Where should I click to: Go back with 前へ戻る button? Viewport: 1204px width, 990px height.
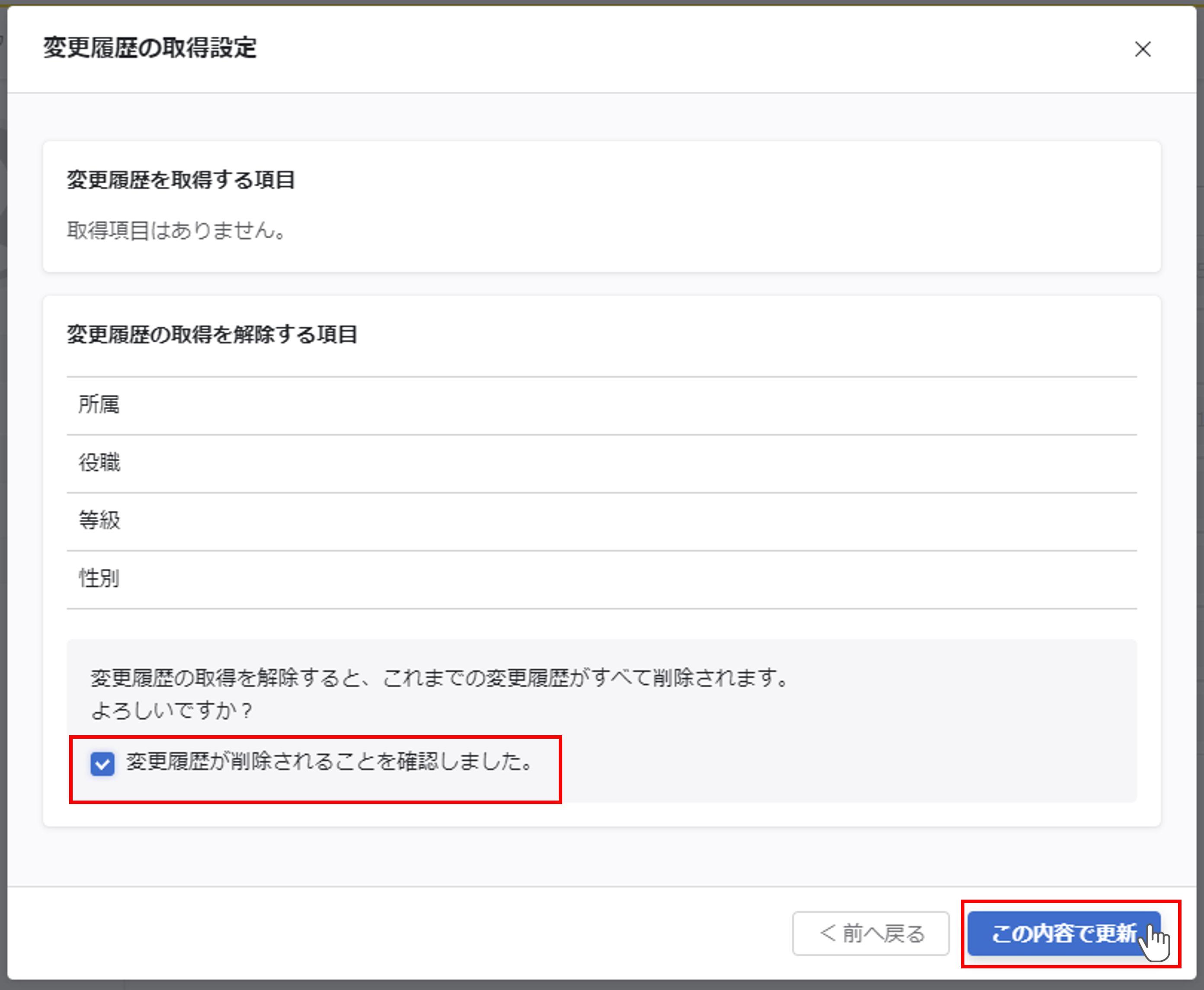[871, 933]
